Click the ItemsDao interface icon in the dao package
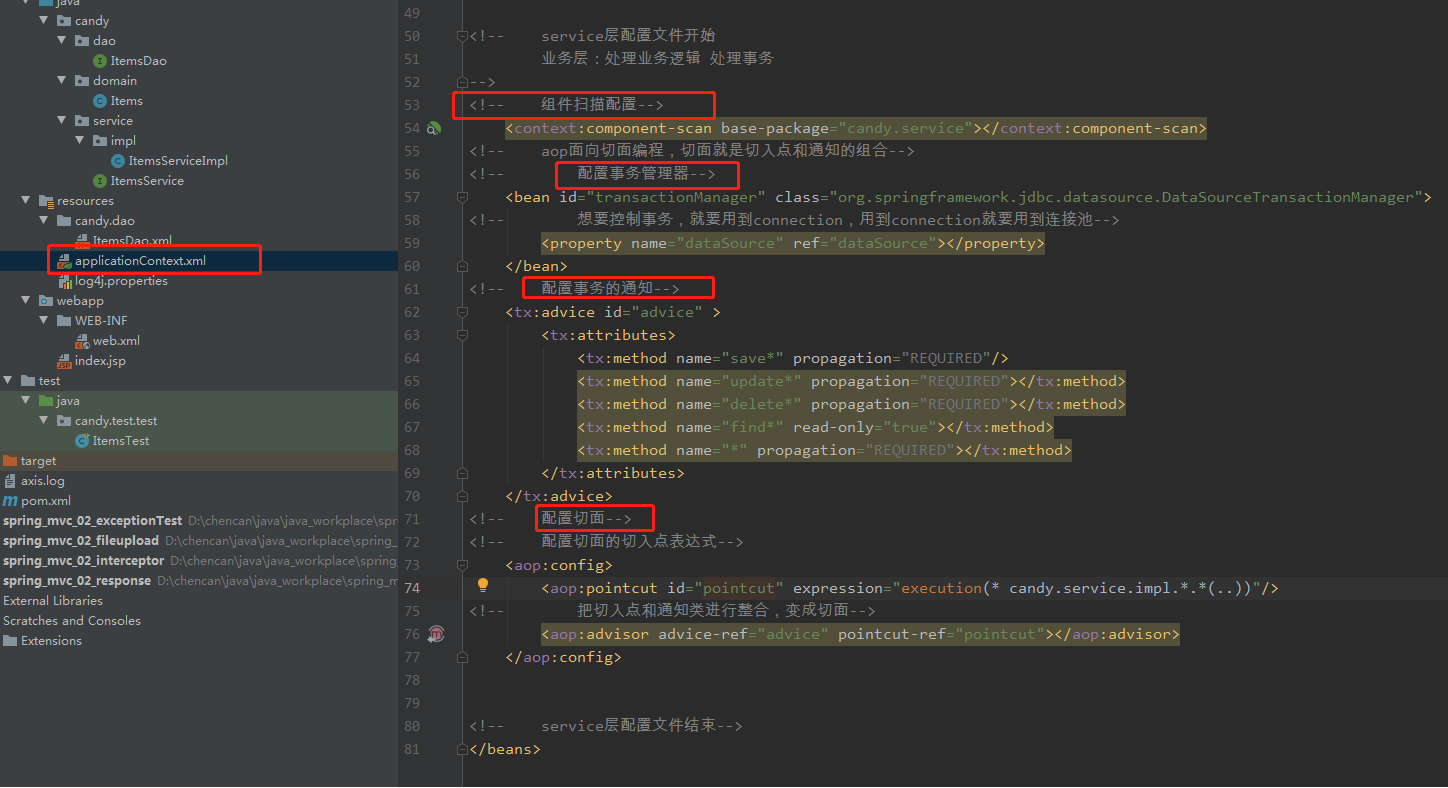This screenshot has width=1448, height=788. point(100,61)
